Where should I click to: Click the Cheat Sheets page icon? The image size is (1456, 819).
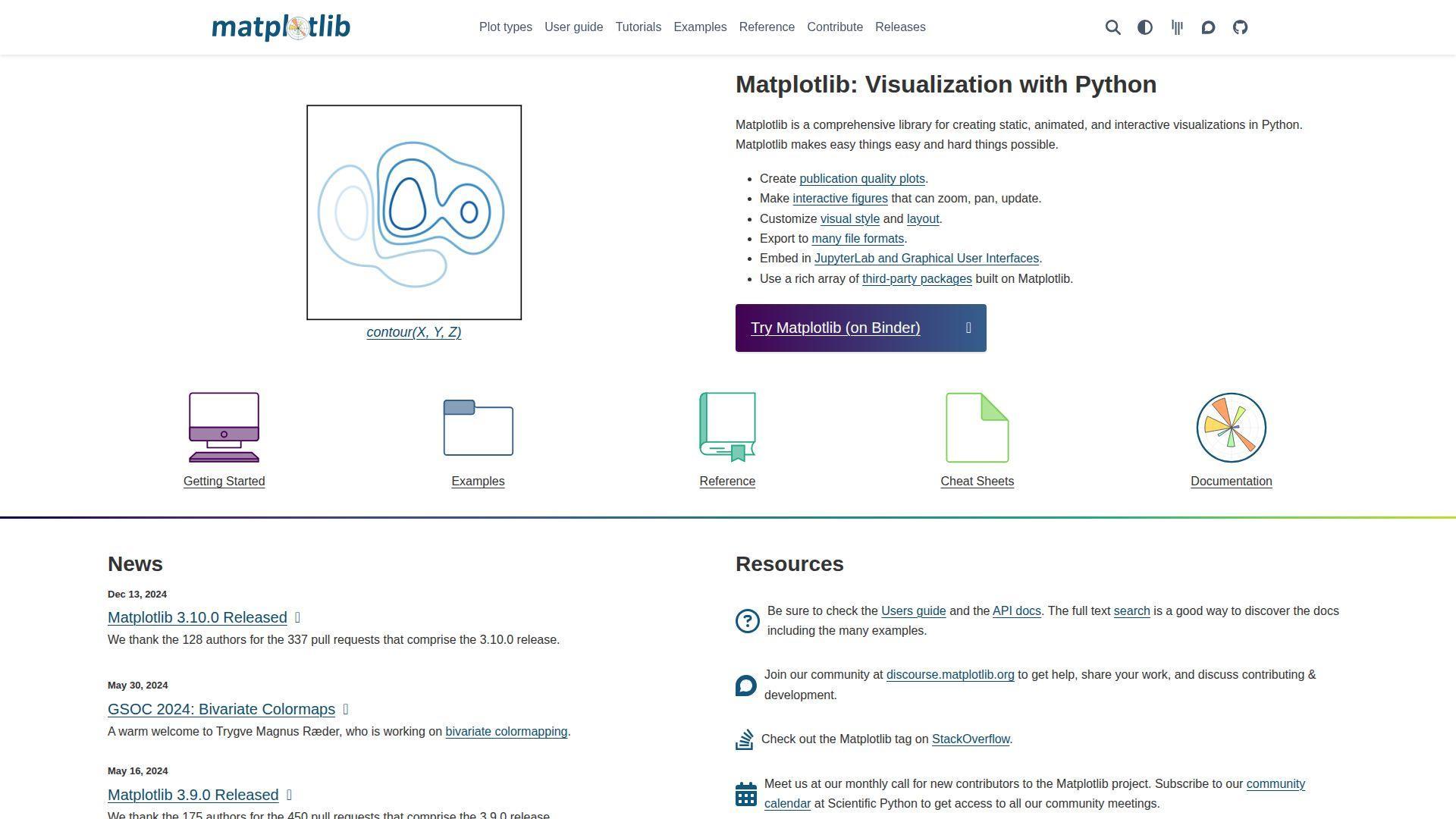click(x=977, y=427)
